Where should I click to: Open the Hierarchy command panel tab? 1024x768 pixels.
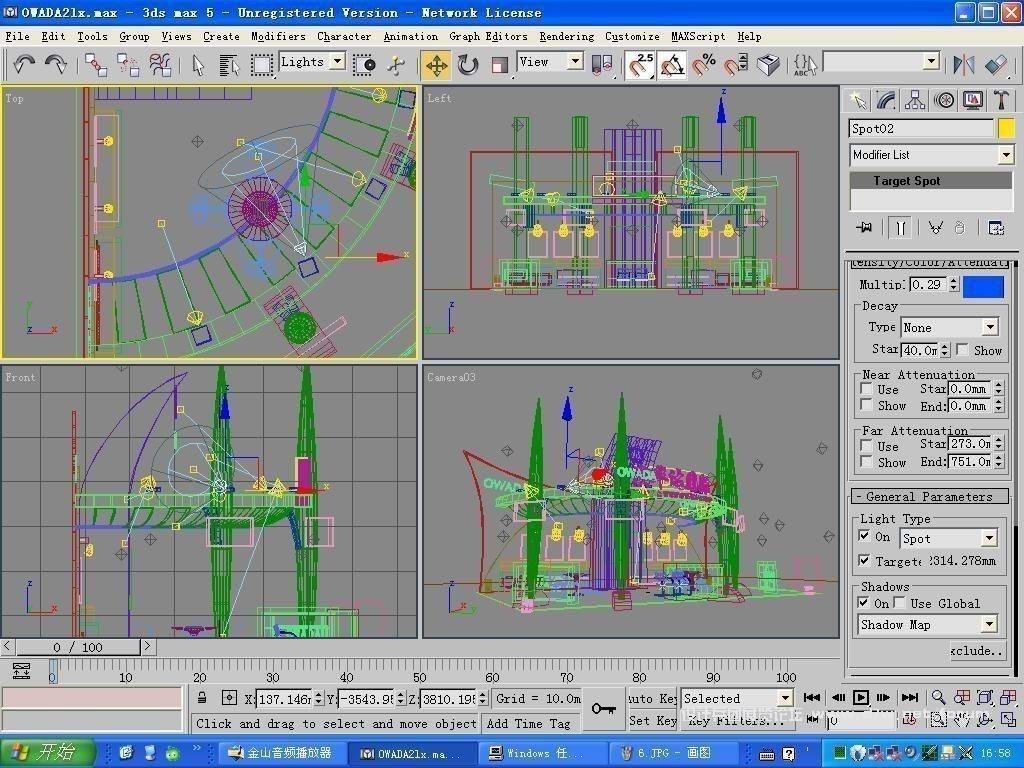coord(915,100)
